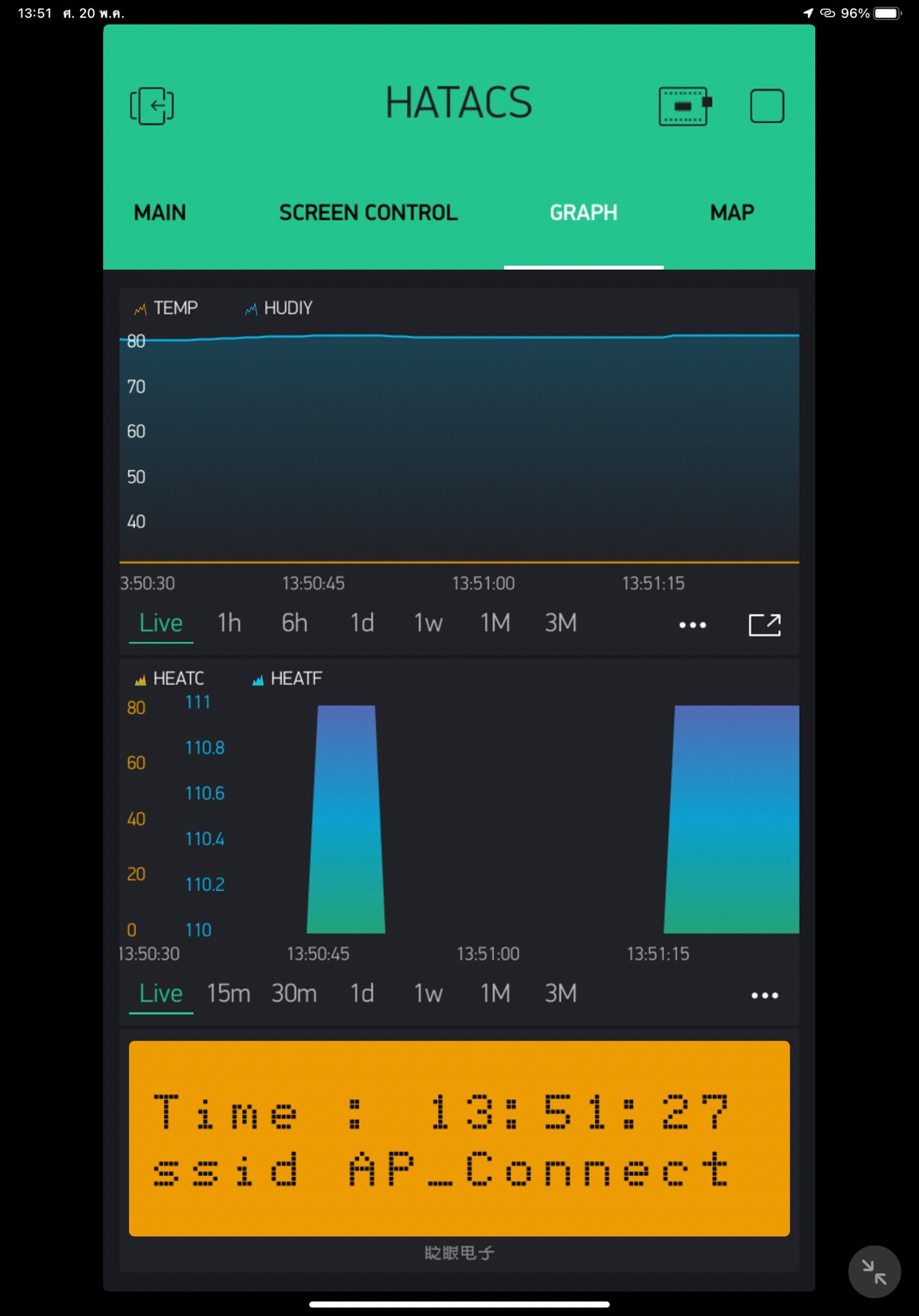Open fullscreen view of TEMP chart
Screen dimensions: 919x1316
764,624
